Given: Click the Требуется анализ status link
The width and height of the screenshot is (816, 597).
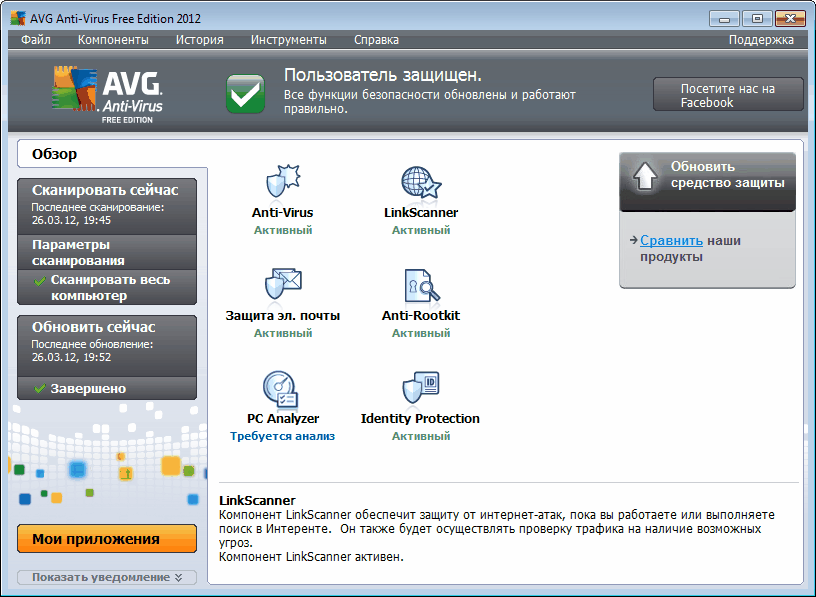Looking at the screenshot, I should coord(283,436).
